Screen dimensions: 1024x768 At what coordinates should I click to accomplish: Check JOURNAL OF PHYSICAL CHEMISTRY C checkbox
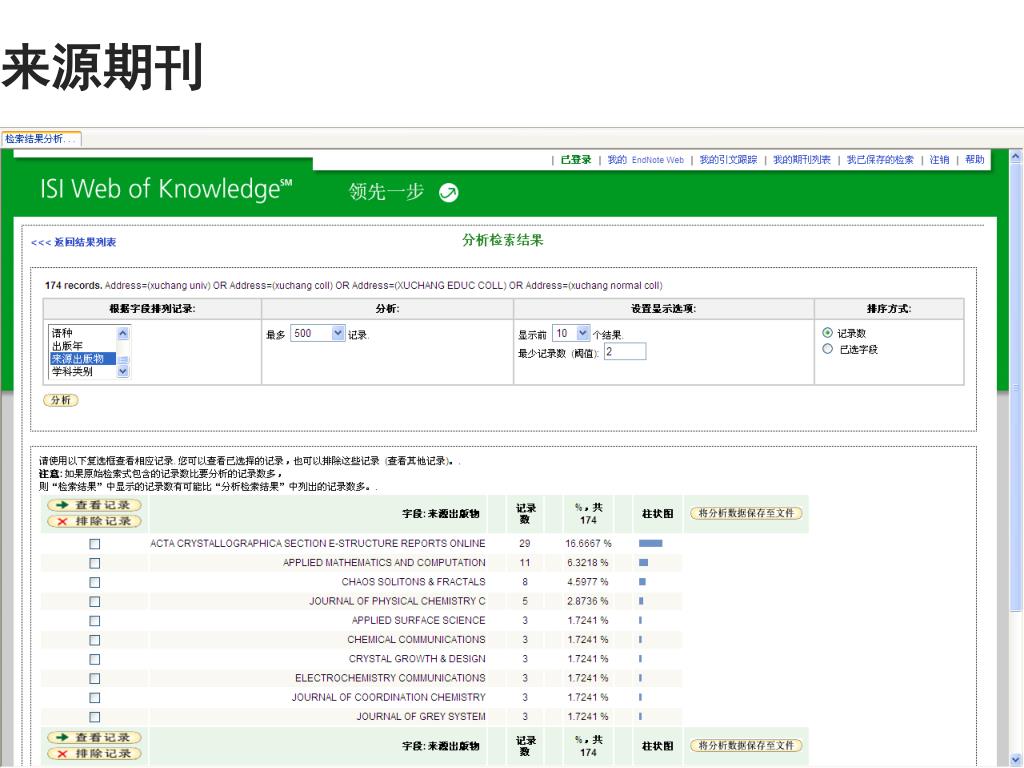point(95,601)
